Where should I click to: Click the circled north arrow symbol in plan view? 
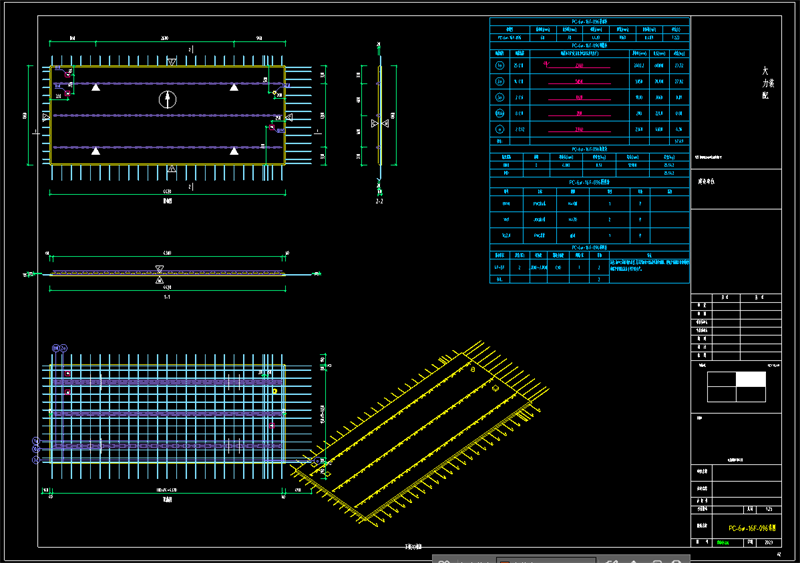point(167,99)
